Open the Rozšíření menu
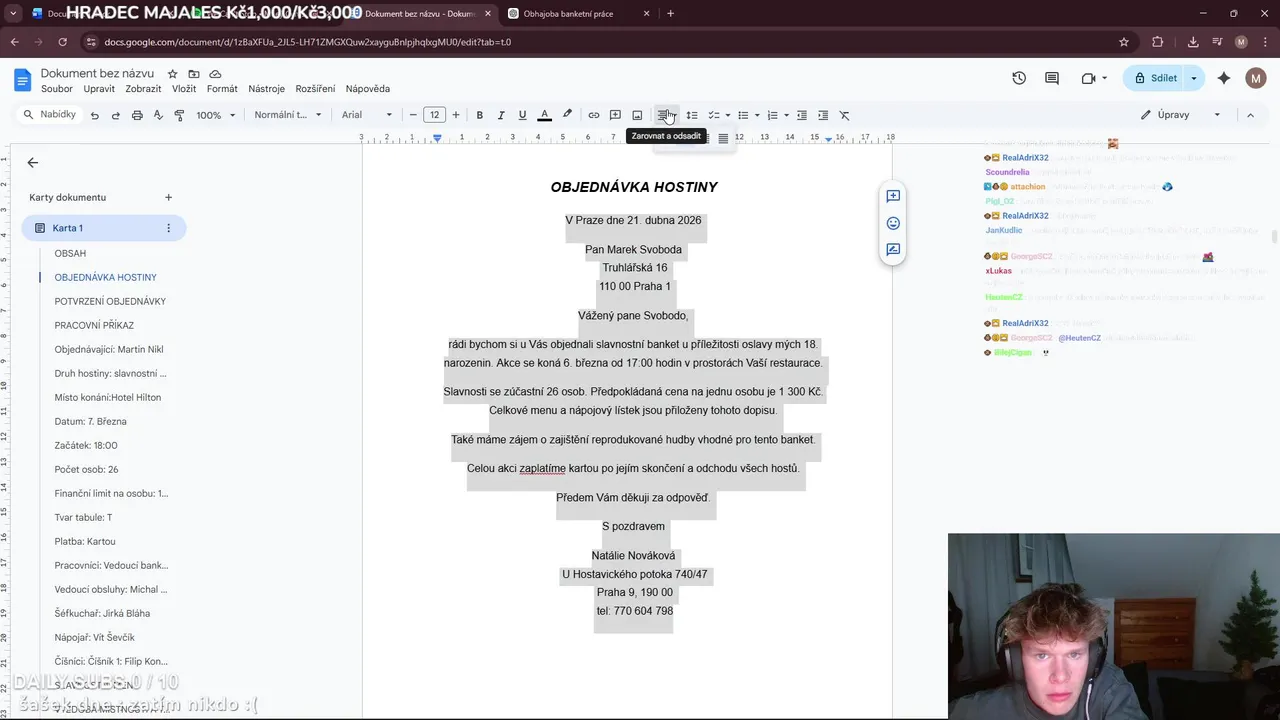 pyautogui.click(x=315, y=89)
